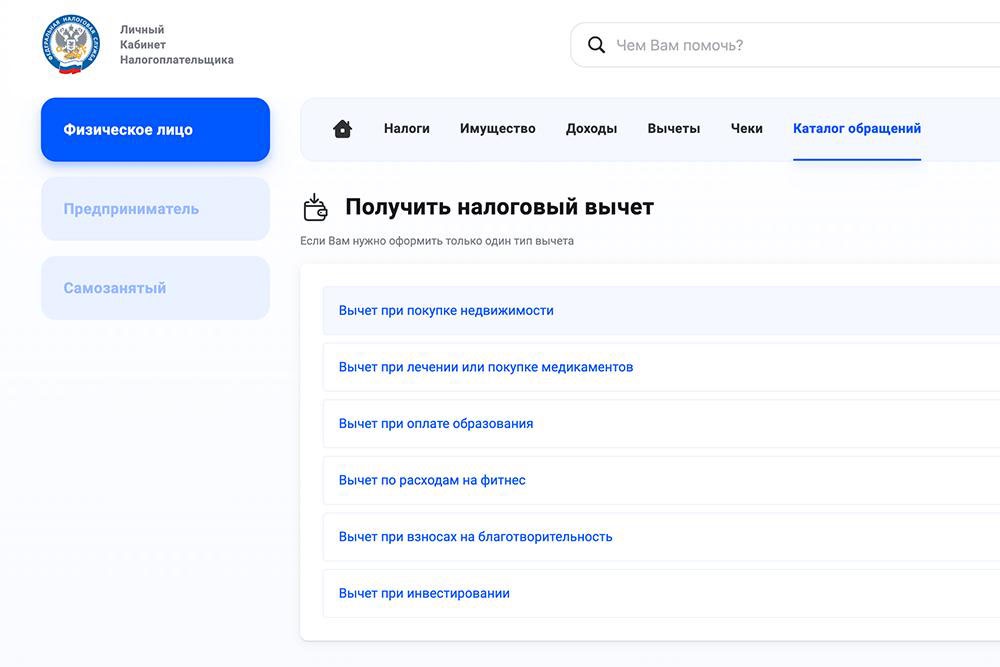The height and width of the screenshot is (667, 1000).
Task: Select the Вычеты tab
Action: pos(673,128)
